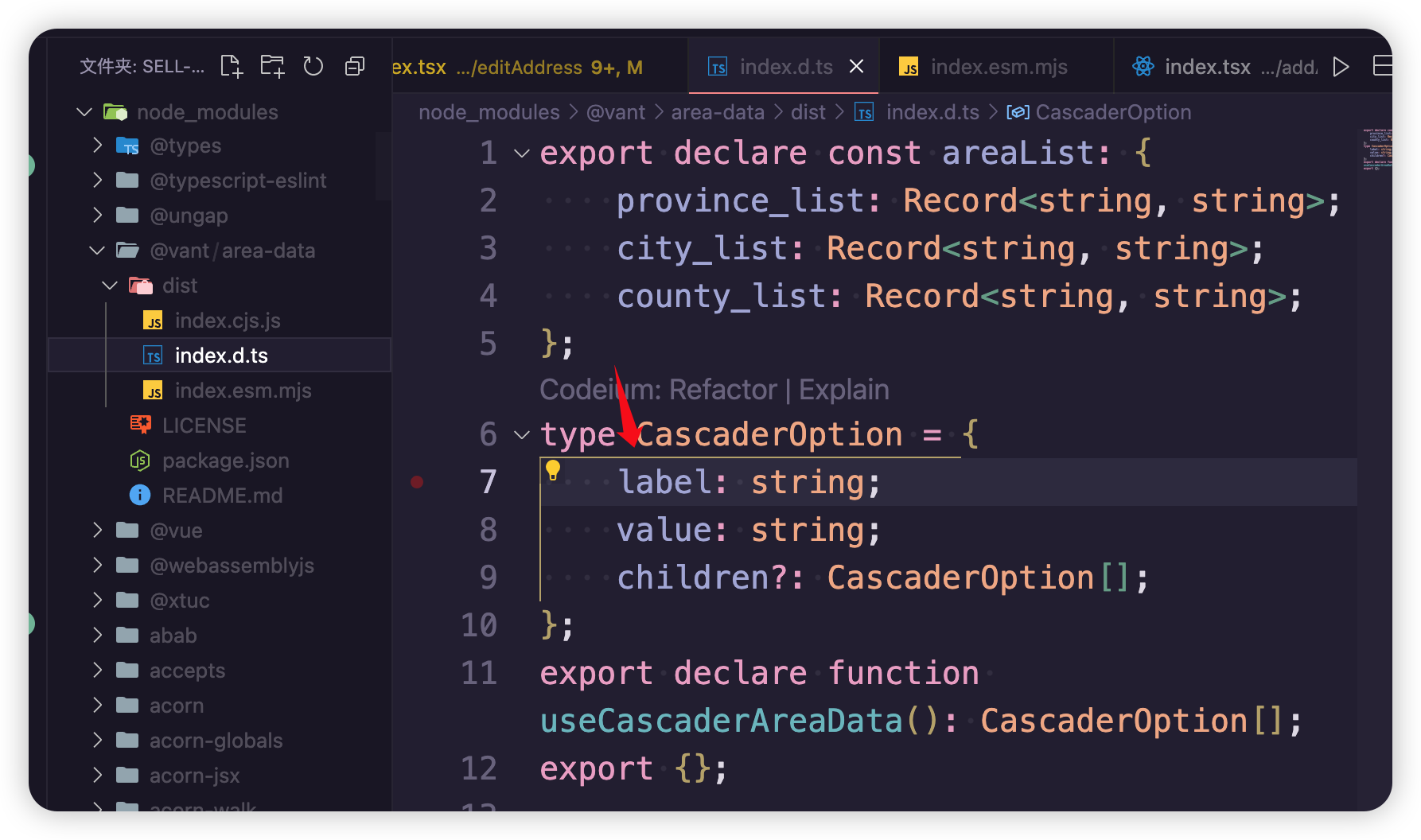1421x840 pixels.
Task: Click the New File icon in explorer header
Action: tap(232, 66)
